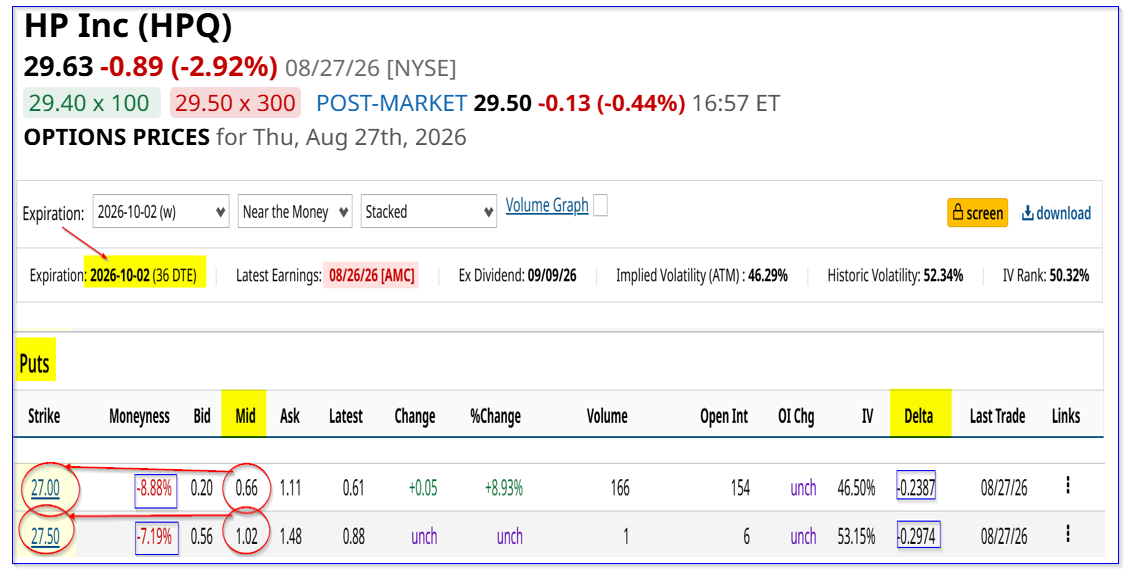The width and height of the screenshot is (1129, 574).
Task: Click the Links column header
Action: (x=1066, y=416)
